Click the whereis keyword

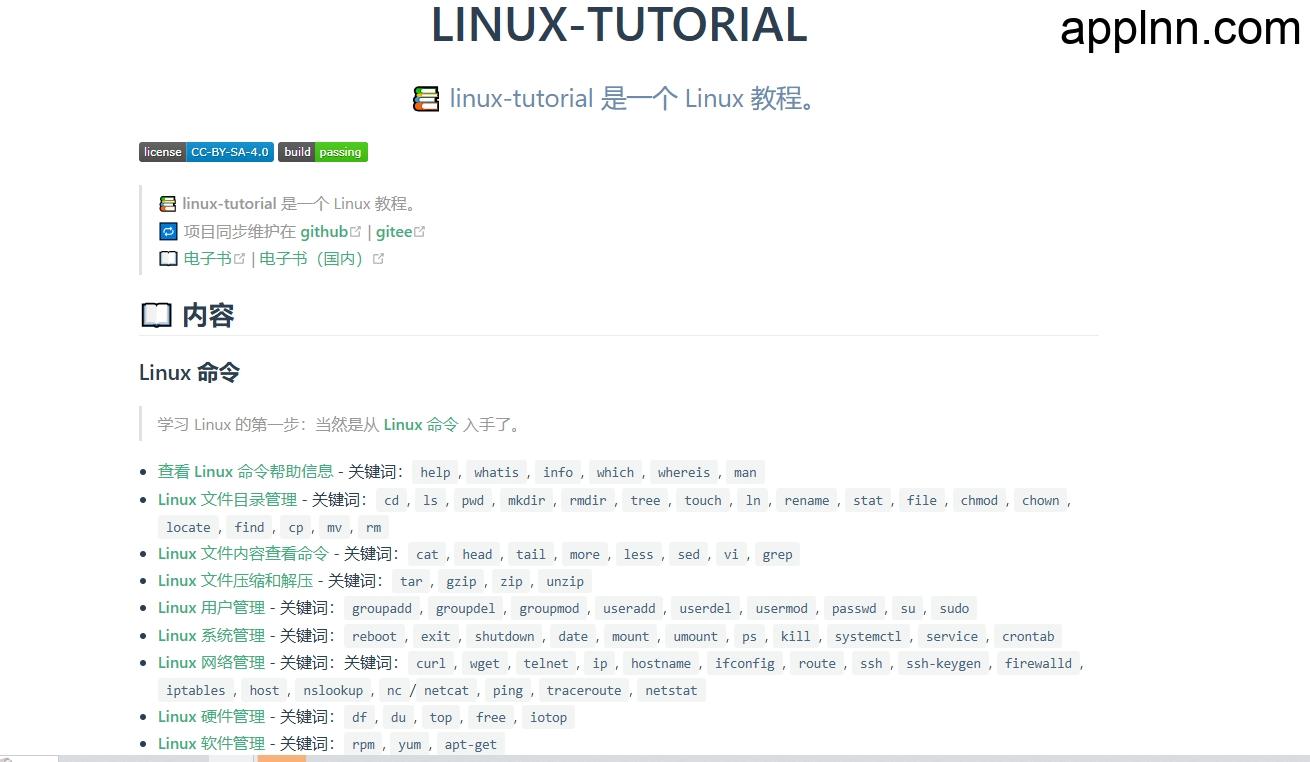coord(684,472)
